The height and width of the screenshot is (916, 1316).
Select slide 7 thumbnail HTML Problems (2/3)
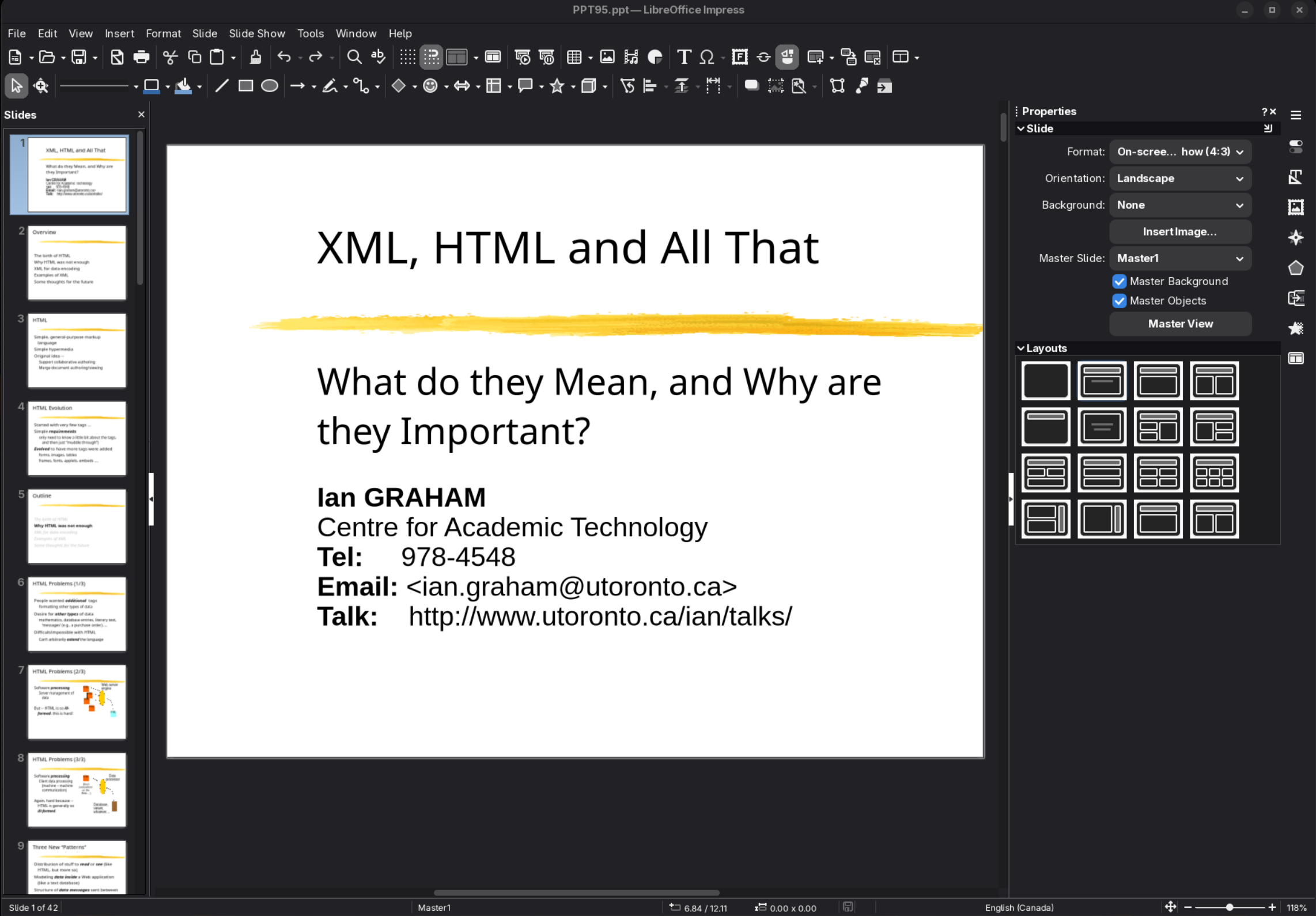(x=77, y=702)
